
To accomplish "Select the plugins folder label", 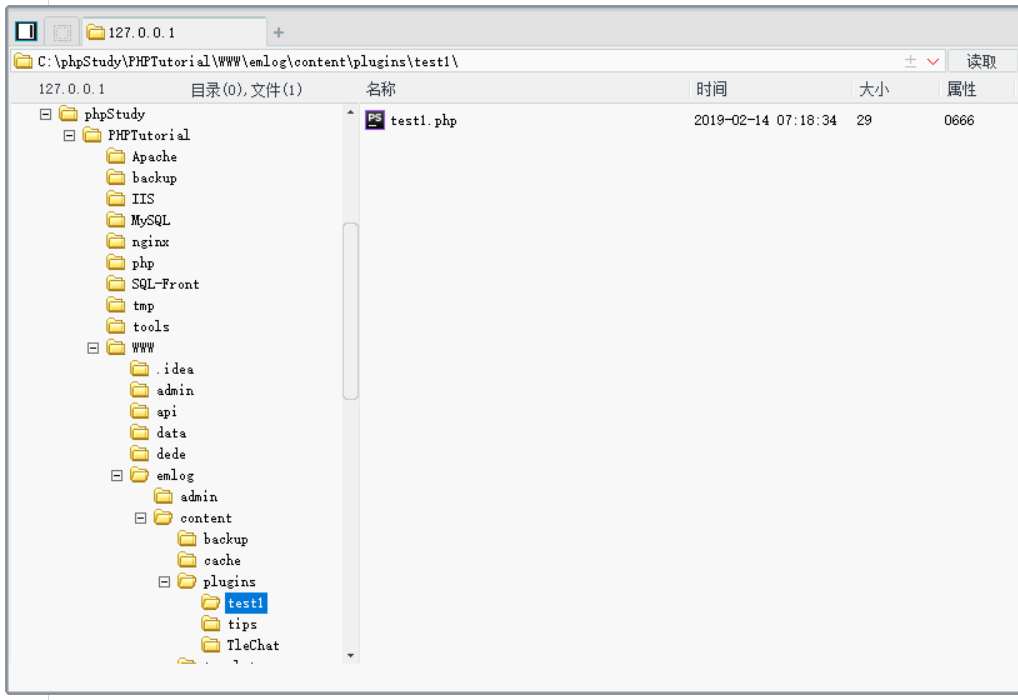I will click(229, 582).
